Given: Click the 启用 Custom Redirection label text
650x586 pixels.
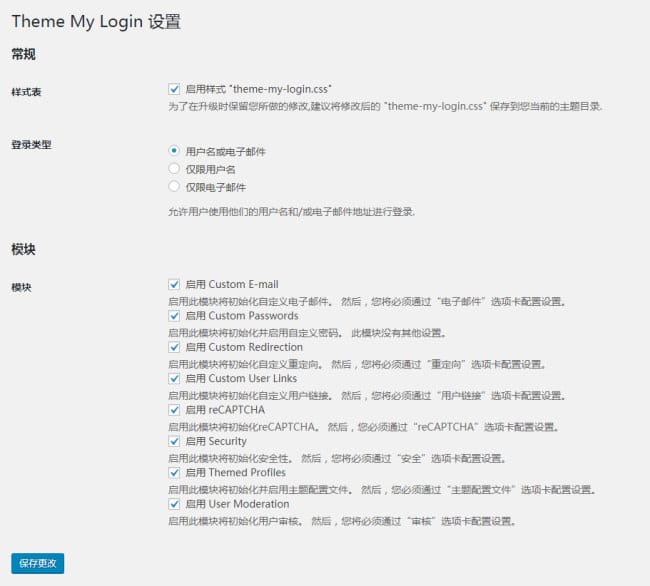Looking at the screenshot, I should tap(244, 347).
